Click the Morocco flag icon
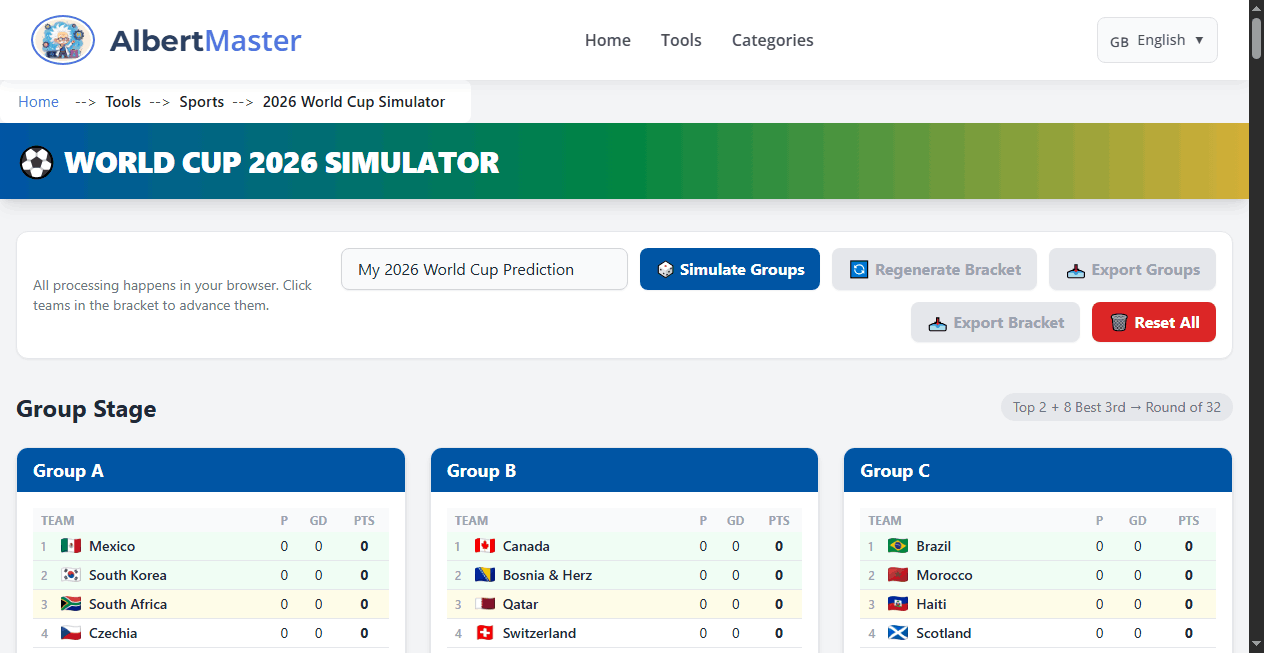 [897, 575]
